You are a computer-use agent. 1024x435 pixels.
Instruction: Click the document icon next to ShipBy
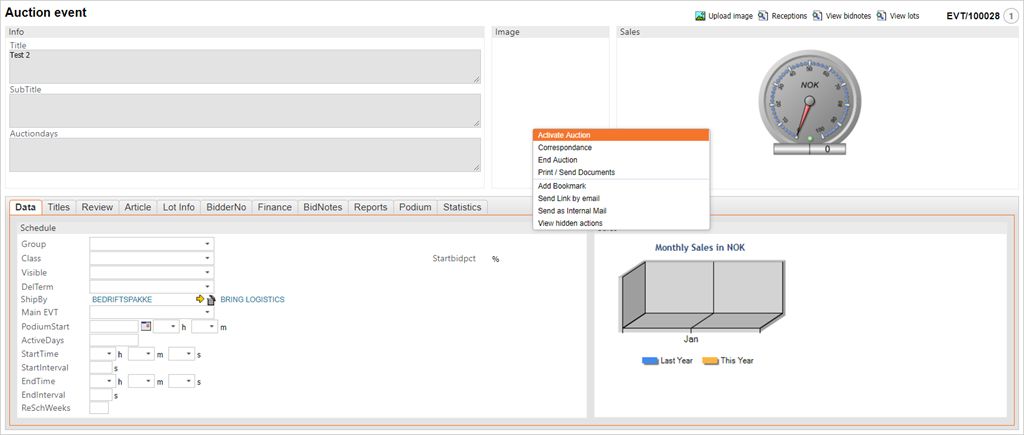coord(211,299)
